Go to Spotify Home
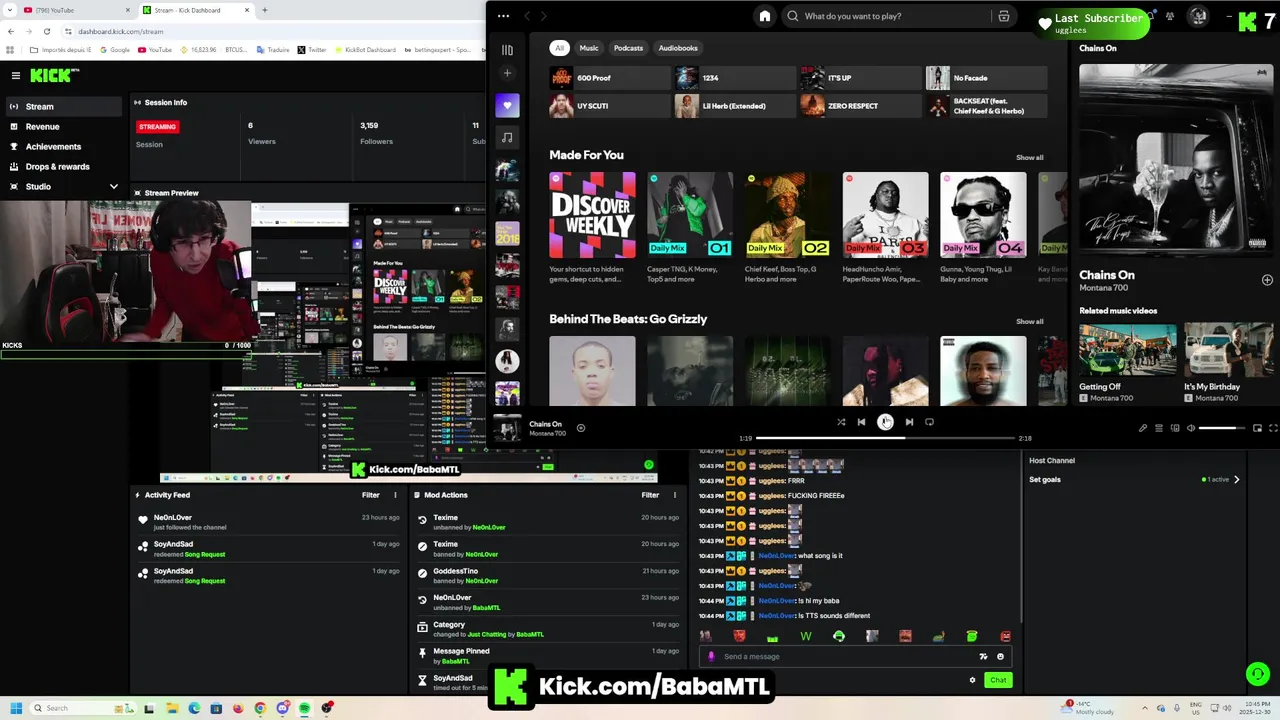Viewport: 1280px width, 720px height. tap(765, 16)
